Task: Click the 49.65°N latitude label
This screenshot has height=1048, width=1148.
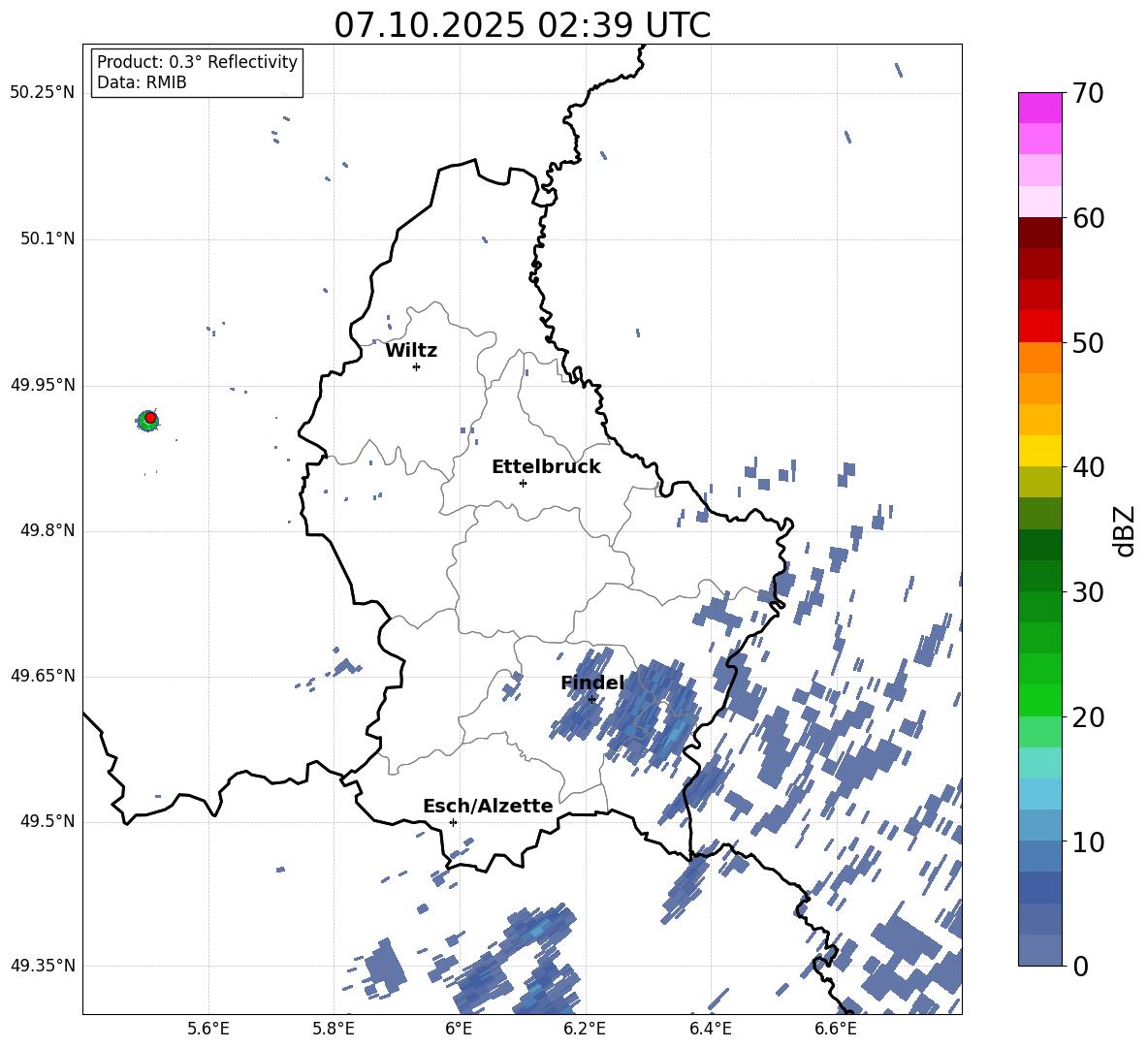Action: pyautogui.click(x=43, y=676)
